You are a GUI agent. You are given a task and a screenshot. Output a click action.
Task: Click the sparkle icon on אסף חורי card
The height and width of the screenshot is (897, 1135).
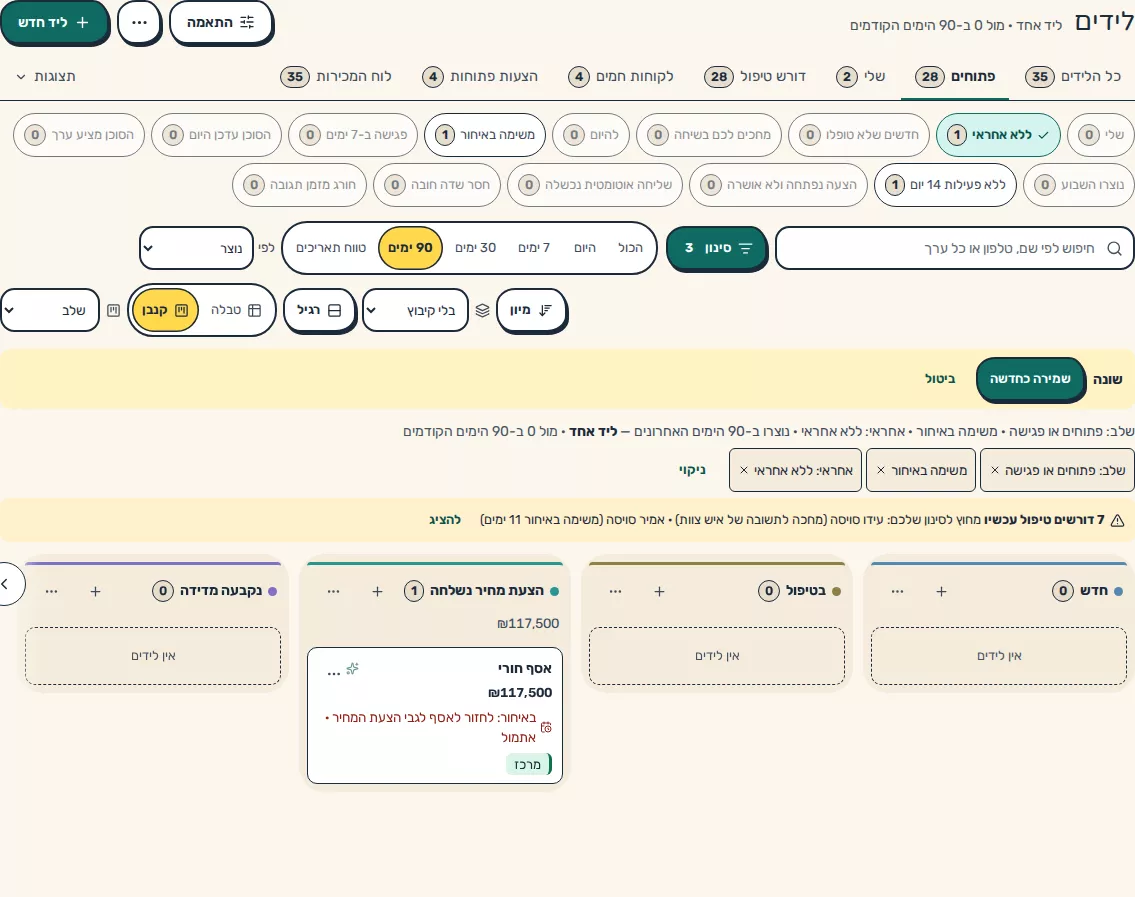coord(353,668)
